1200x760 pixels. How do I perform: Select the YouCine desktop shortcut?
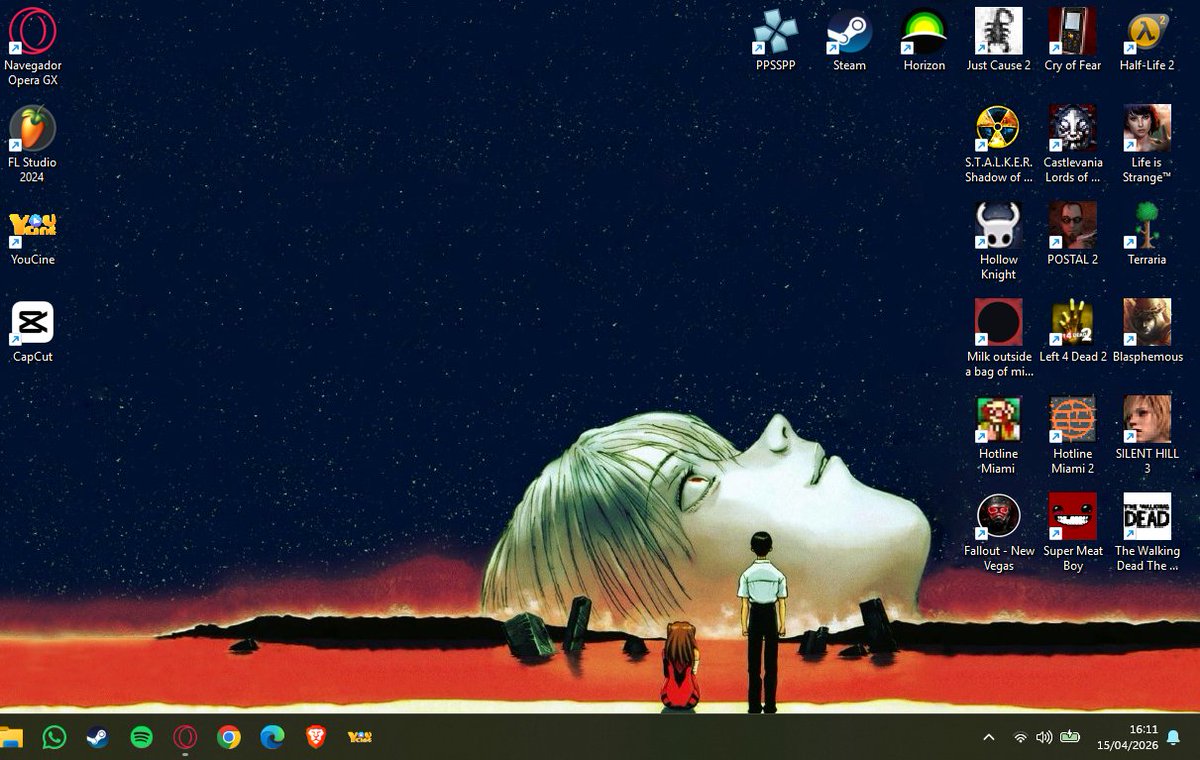click(32, 234)
